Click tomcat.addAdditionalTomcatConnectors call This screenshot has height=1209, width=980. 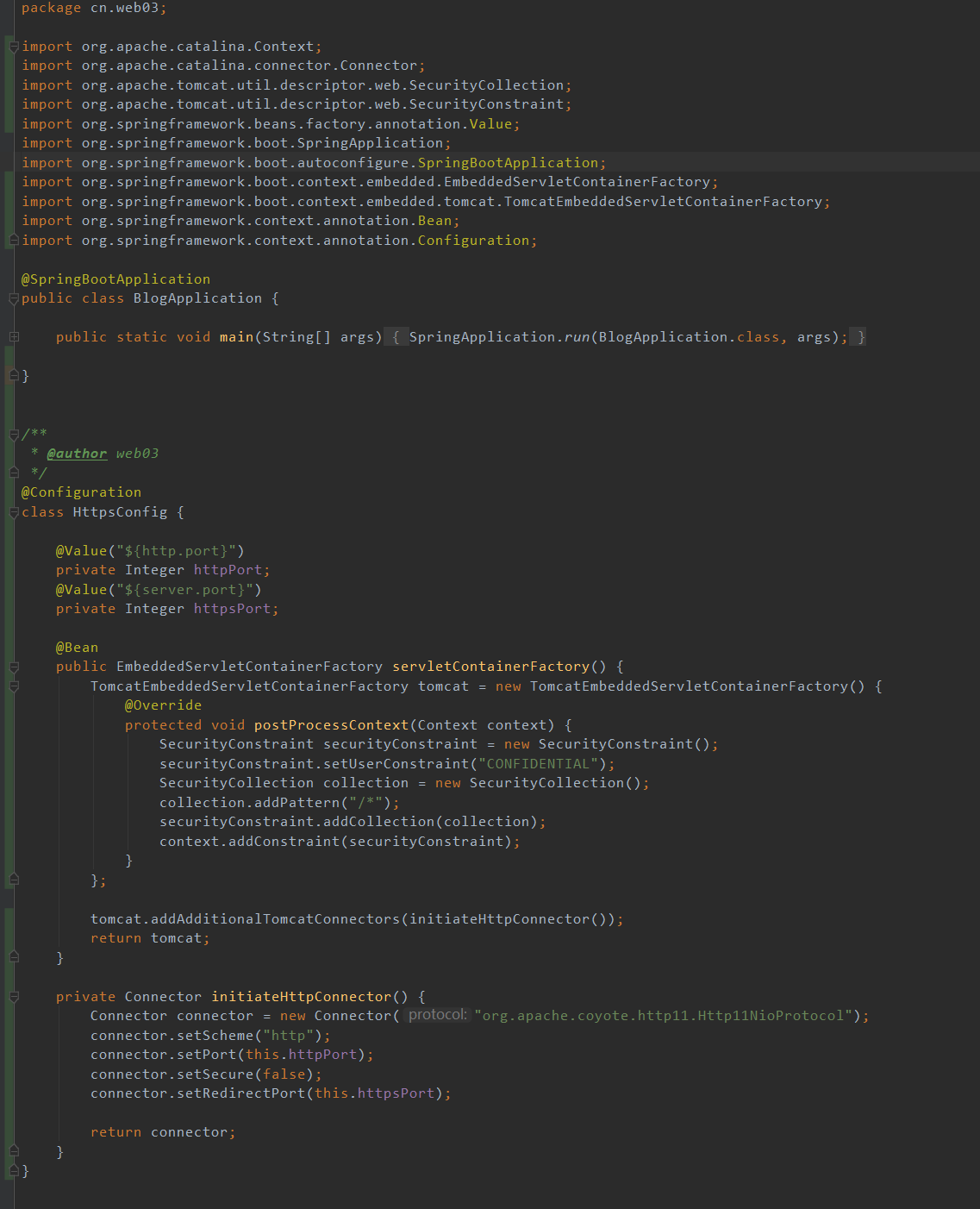pyautogui.click(x=357, y=919)
